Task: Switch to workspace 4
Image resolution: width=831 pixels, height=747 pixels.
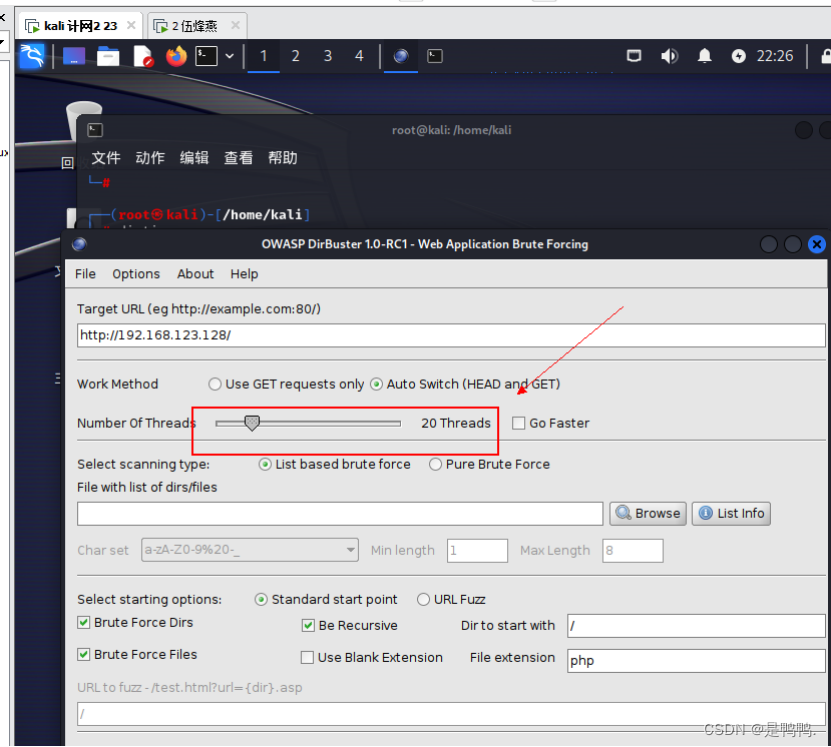Action: [359, 56]
